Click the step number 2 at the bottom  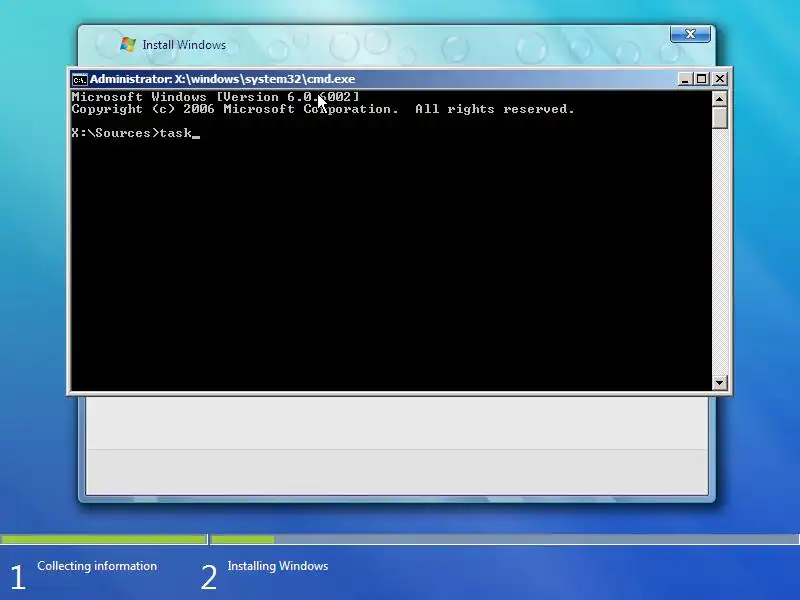tap(209, 578)
